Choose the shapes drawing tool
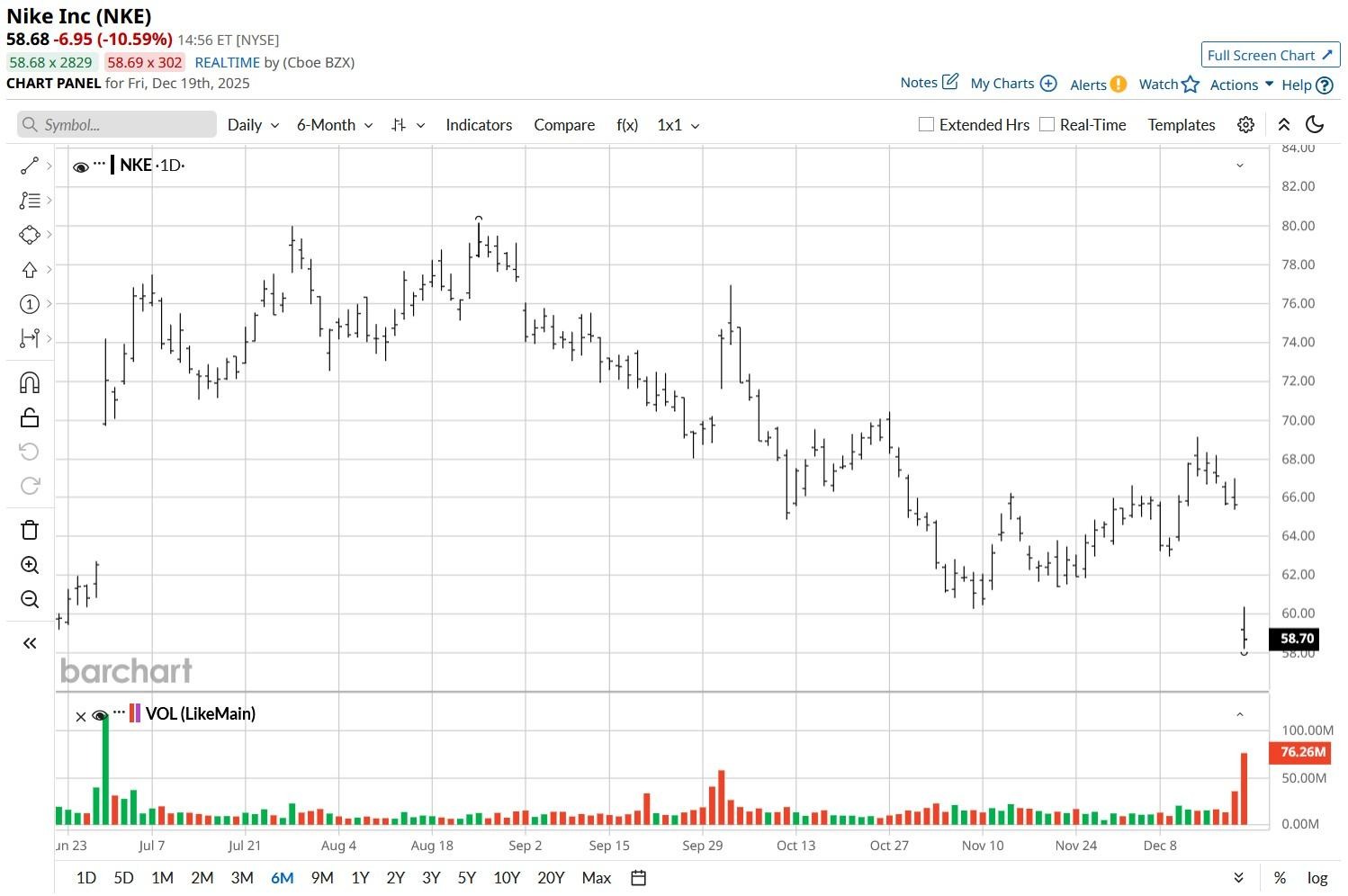 (x=29, y=235)
